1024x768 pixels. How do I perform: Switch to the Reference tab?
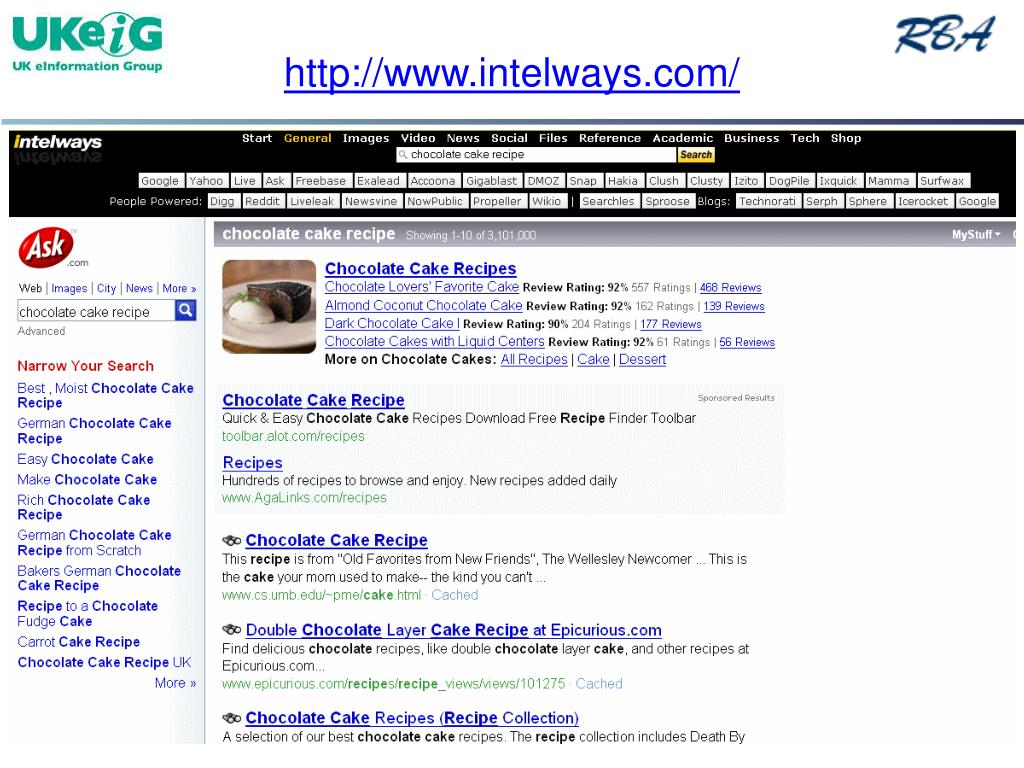pyautogui.click(x=610, y=138)
